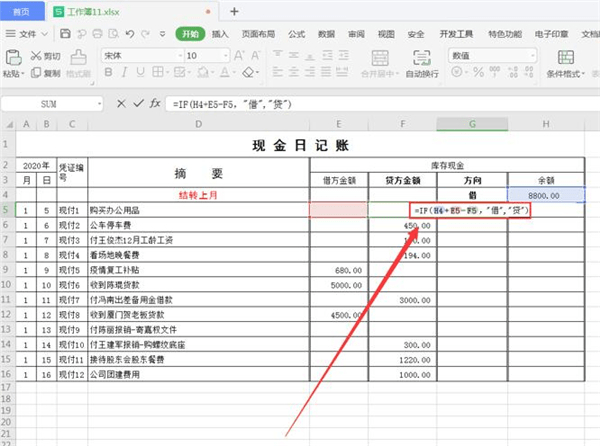Select the 工作簿11.xlsx document tab
Screen dimensions: 600x446
pyautogui.click(x=132, y=12)
